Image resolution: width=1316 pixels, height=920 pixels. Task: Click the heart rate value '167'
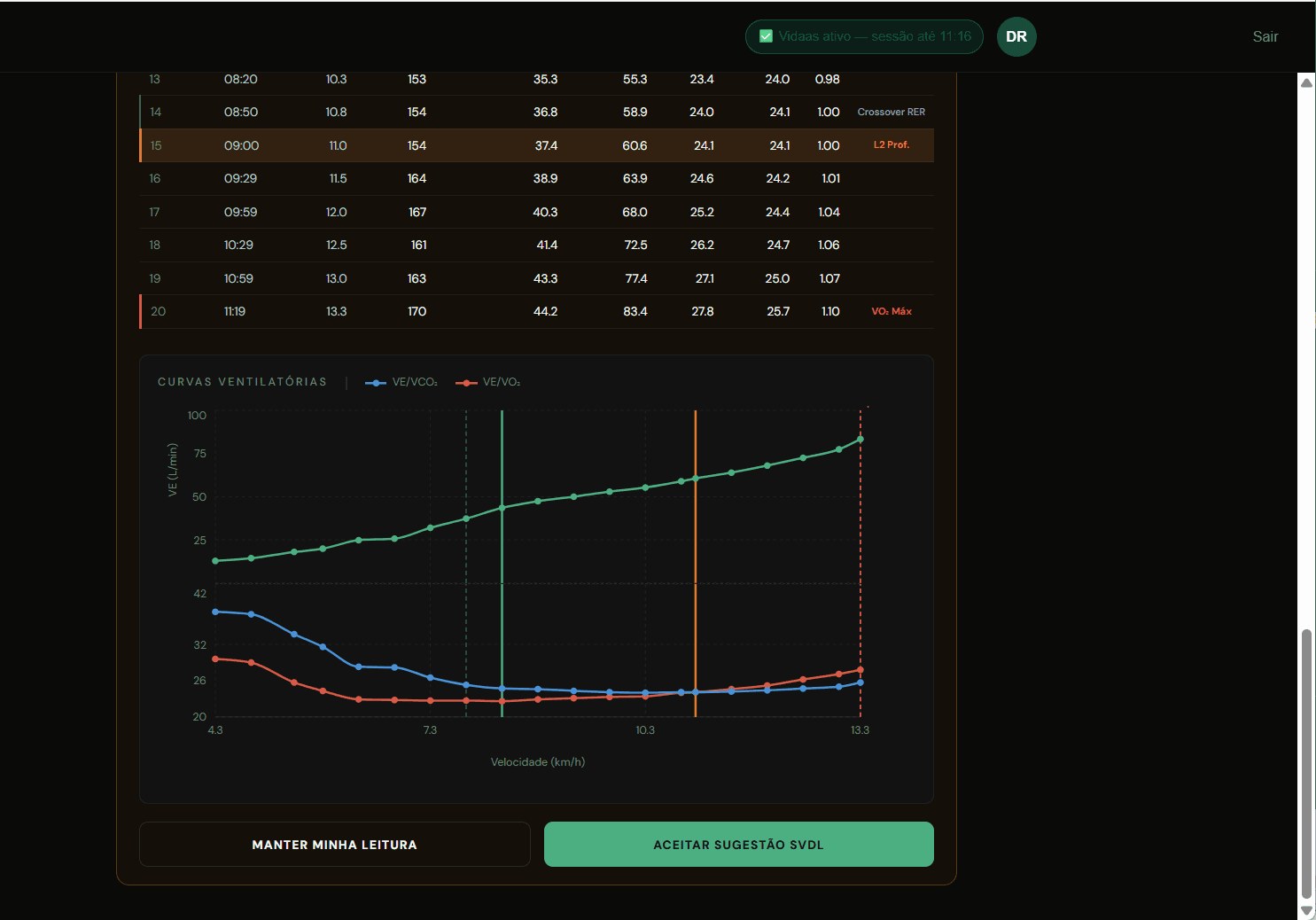click(417, 213)
